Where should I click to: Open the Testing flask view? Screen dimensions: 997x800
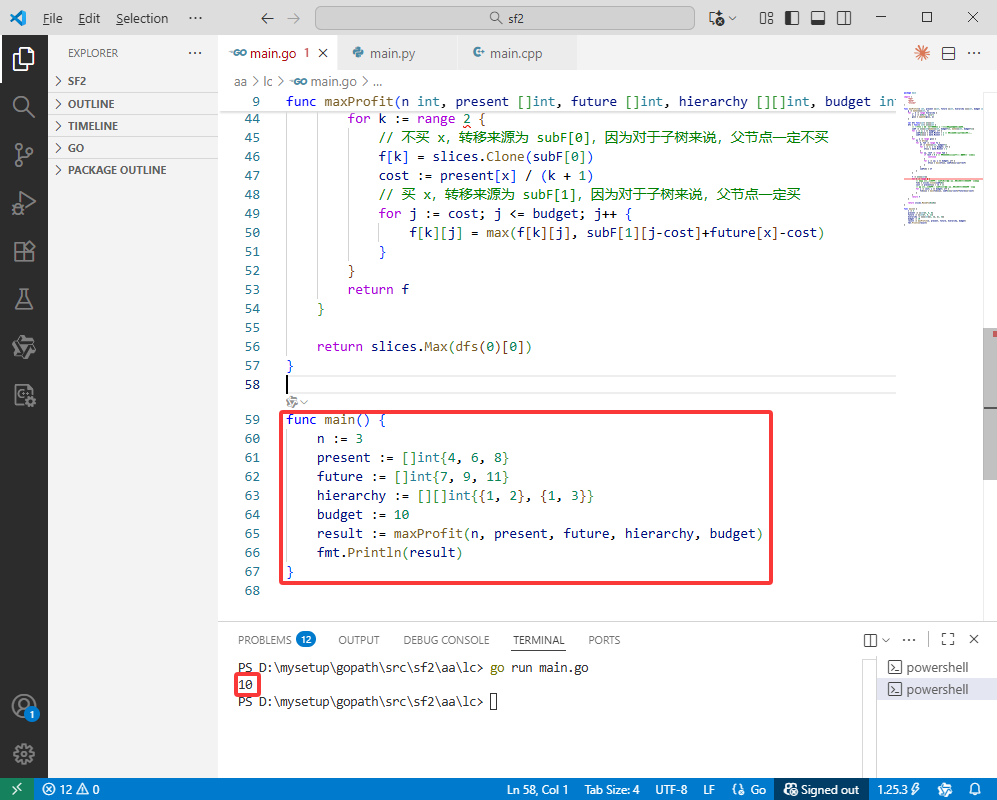(24, 299)
